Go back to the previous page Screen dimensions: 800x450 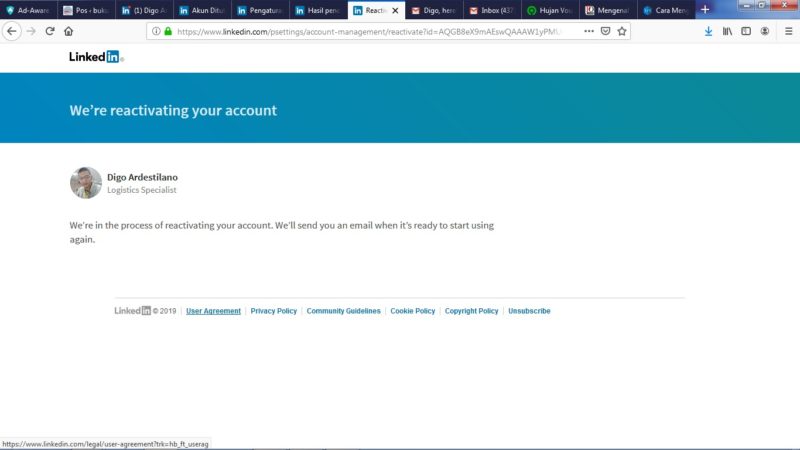coord(12,31)
